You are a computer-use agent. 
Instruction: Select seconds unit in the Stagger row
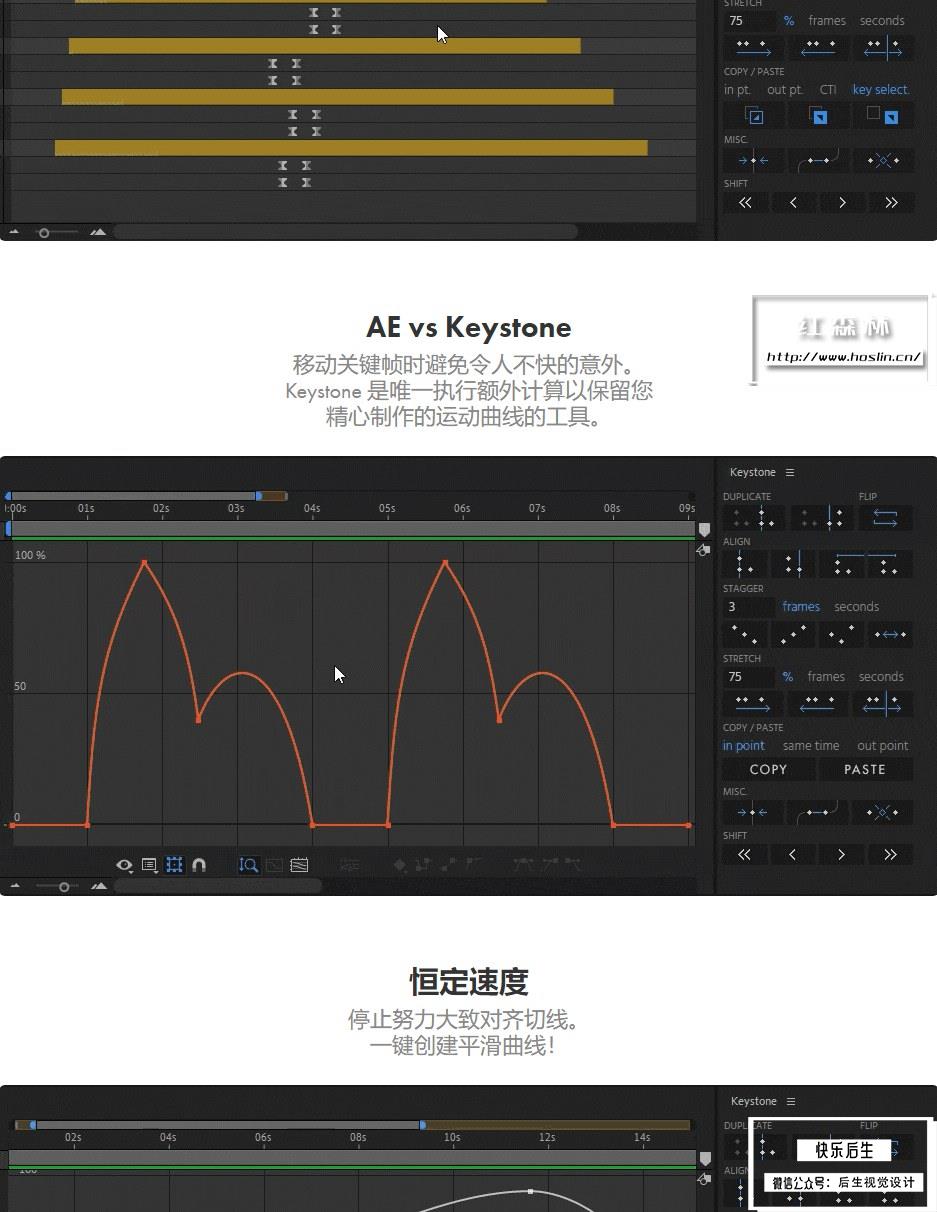click(856, 607)
